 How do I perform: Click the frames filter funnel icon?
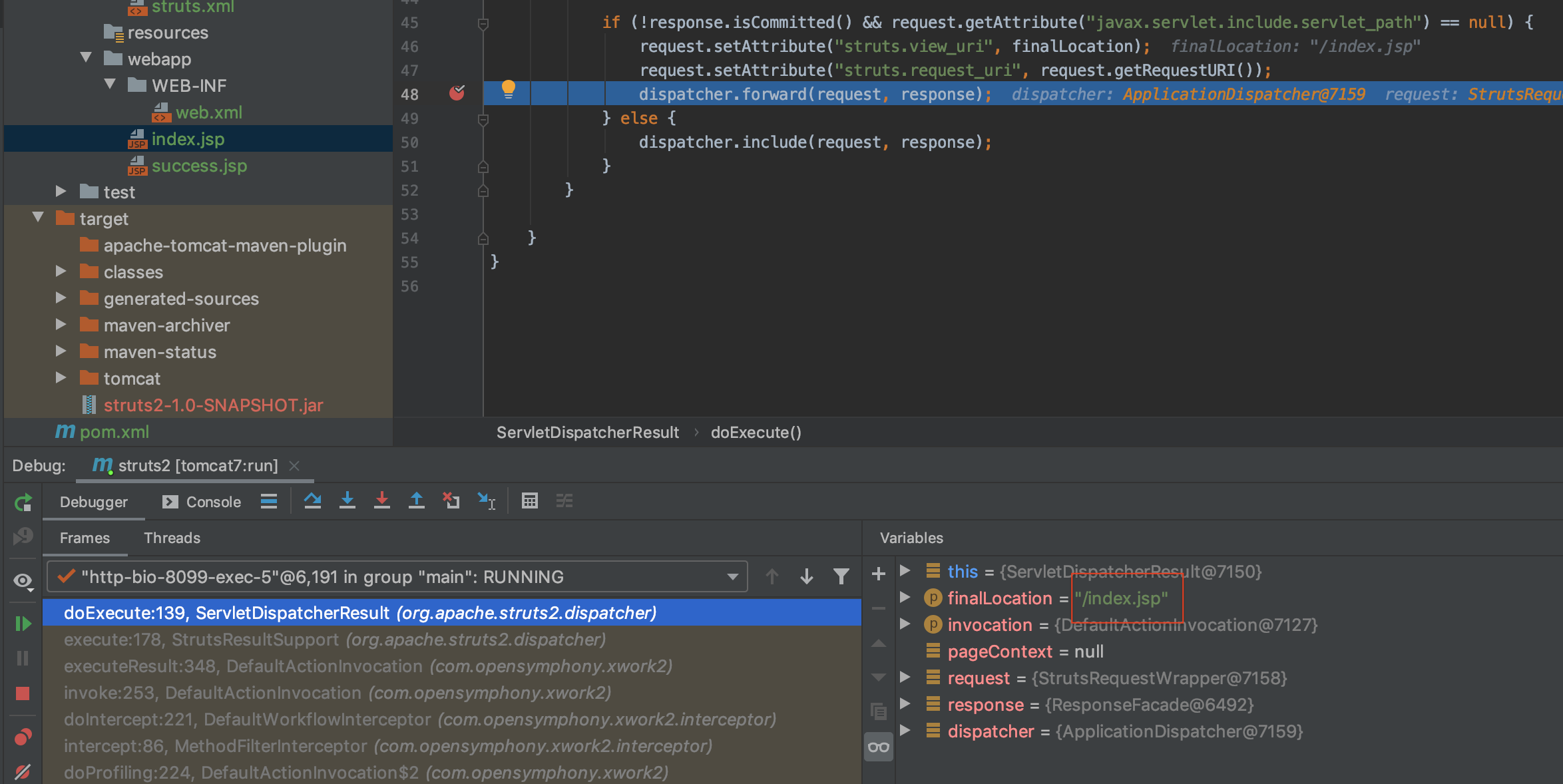841,576
